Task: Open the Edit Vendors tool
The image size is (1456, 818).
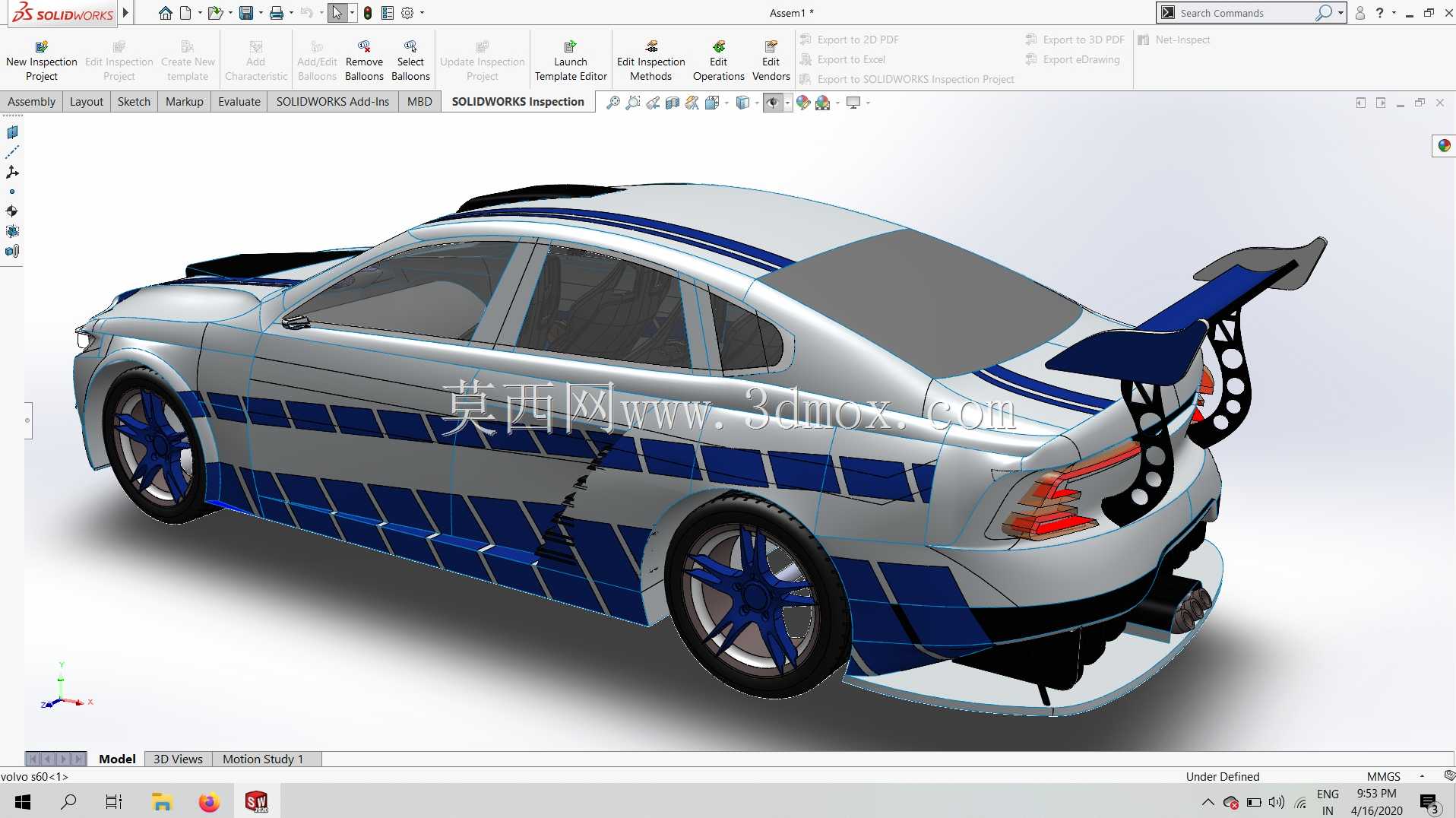Action: click(771, 61)
